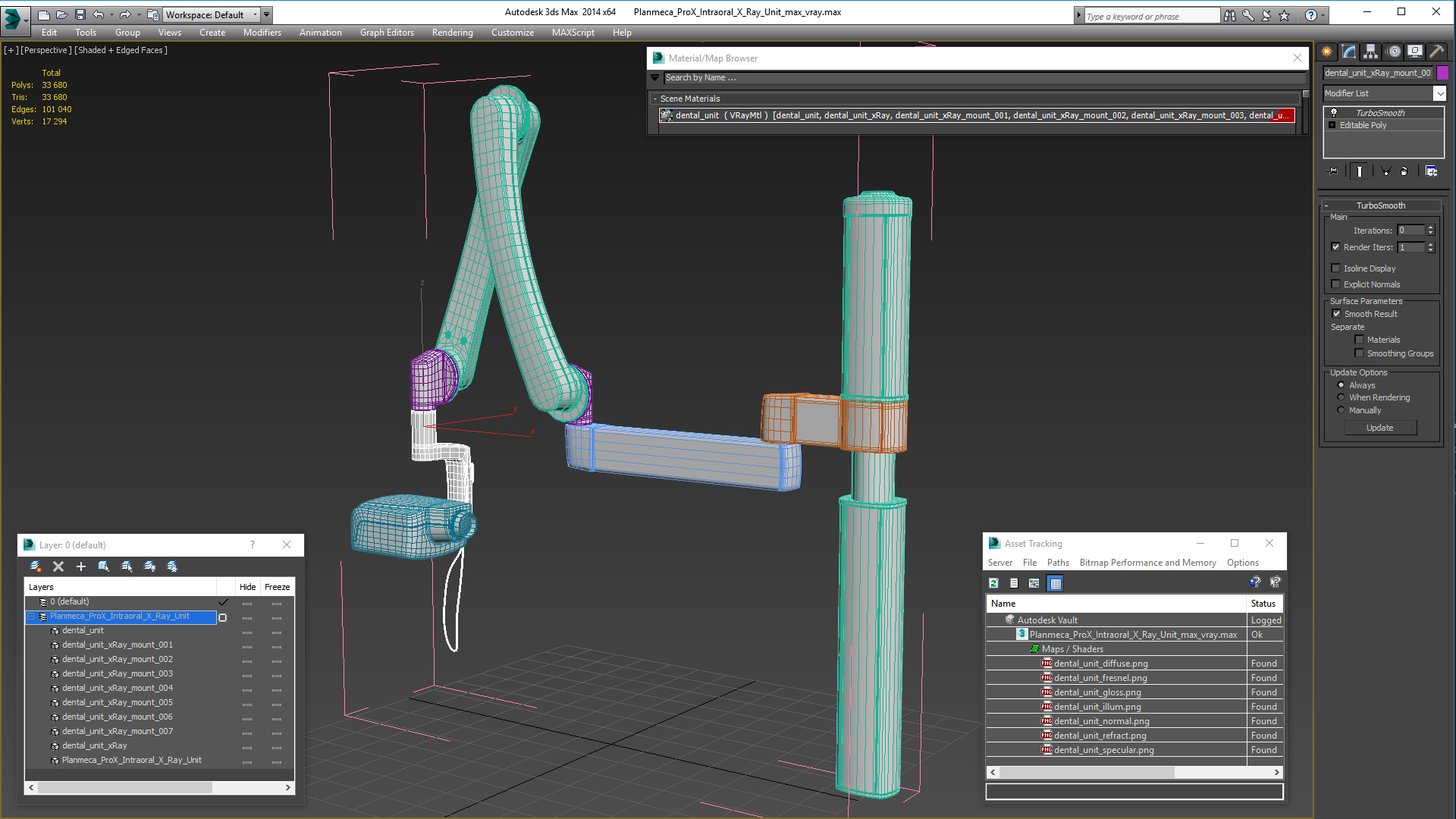1456x819 pixels.
Task: Click Remove Modifier trash icon in the stack
Action: 1404,171
